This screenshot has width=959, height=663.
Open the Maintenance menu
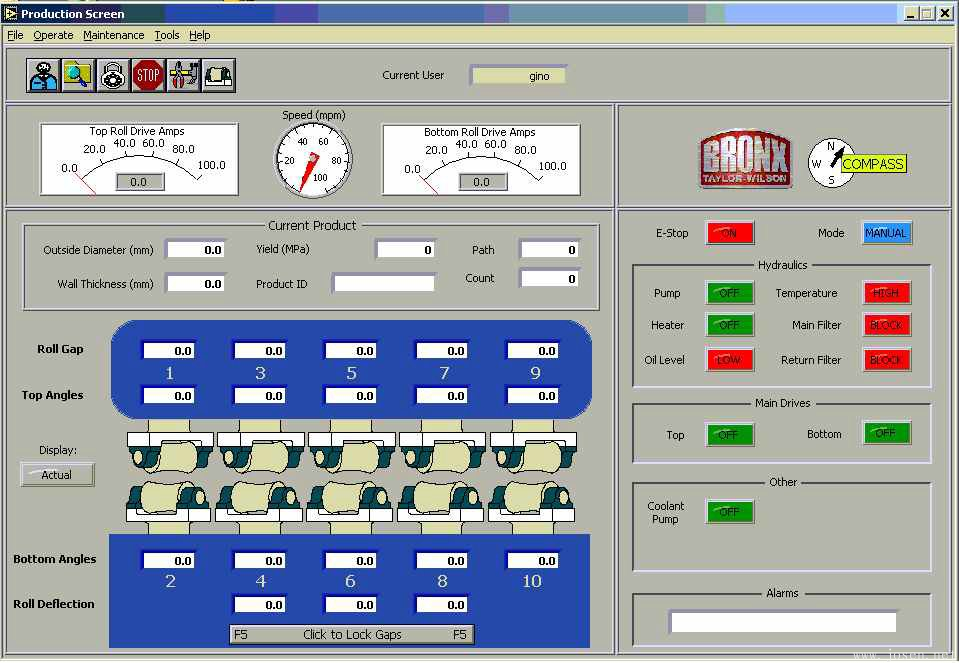click(x=113, y=35)
